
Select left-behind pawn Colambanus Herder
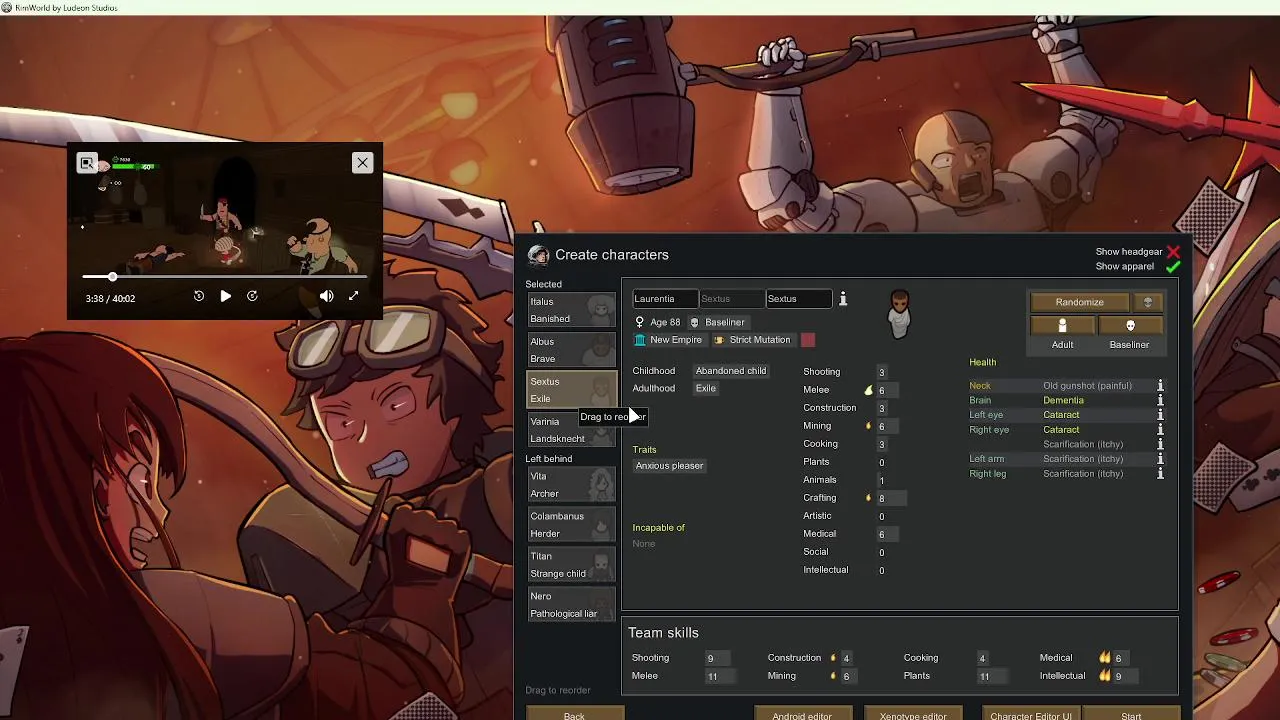pos(571,525)
